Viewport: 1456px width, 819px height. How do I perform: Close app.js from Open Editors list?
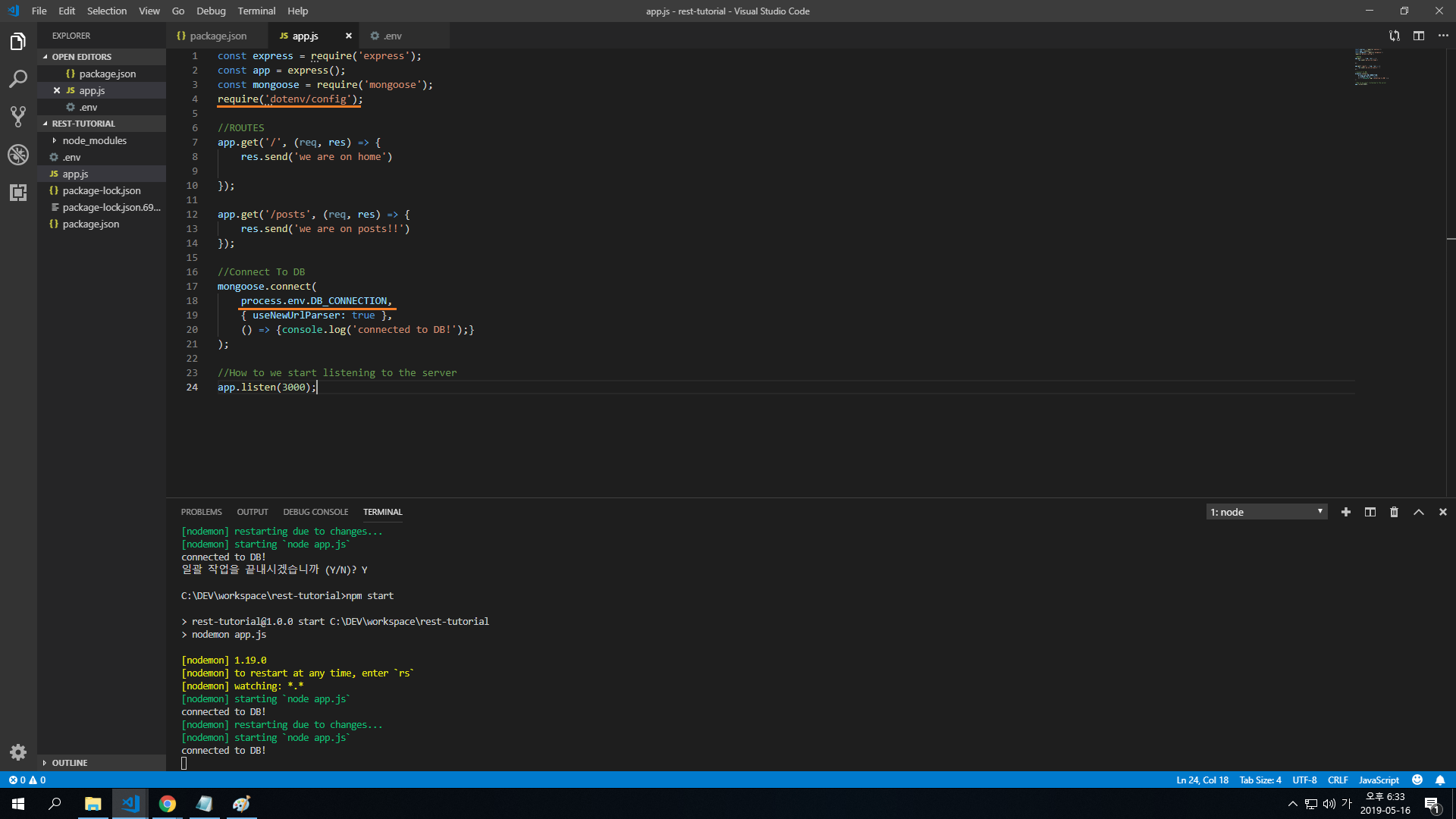click(57, 90)
